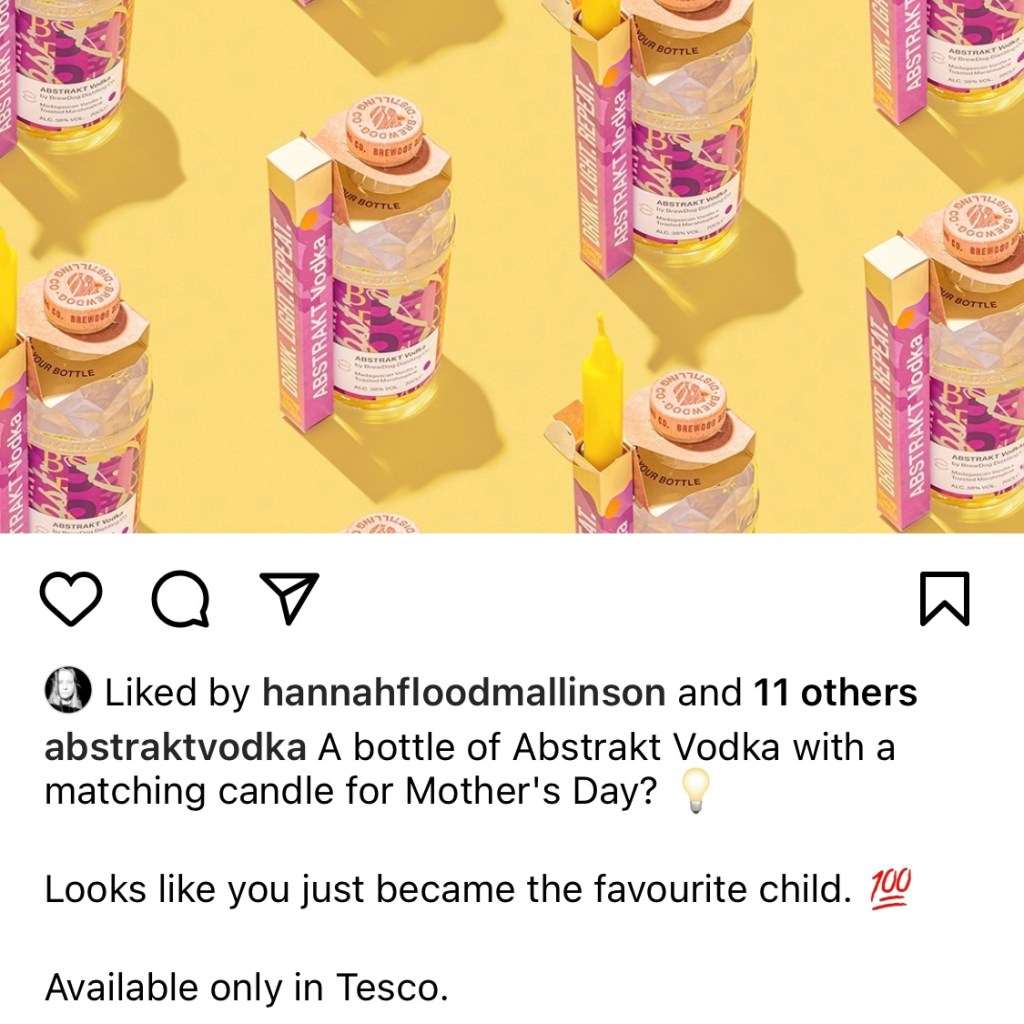The width and height of the screenshot is (1024, 1024).
Task: View the 11 others who liked
Action: click(x=835, y=692)
